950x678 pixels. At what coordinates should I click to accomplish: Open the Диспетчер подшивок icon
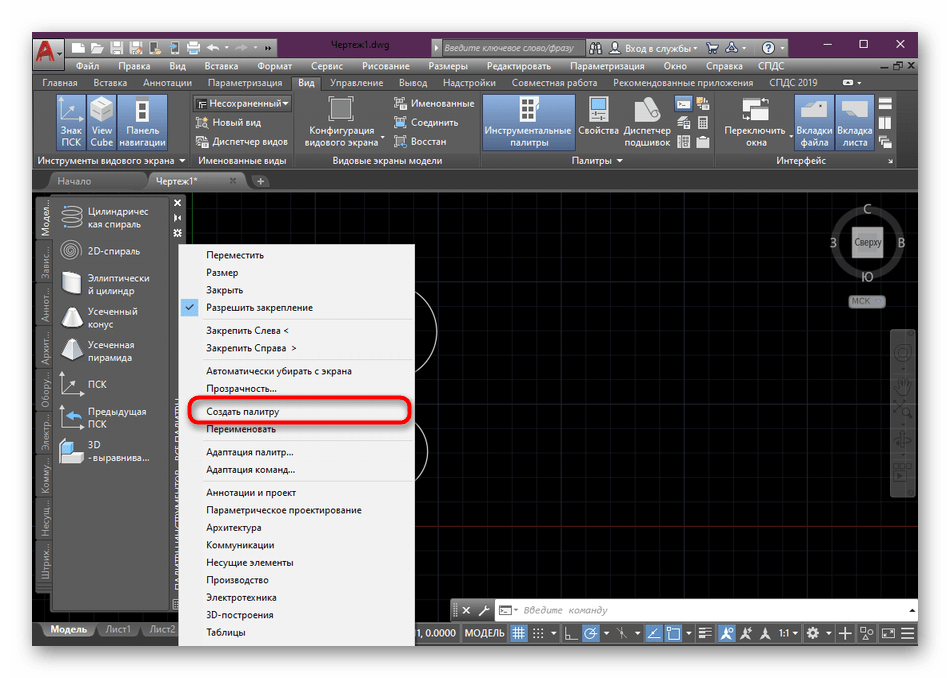click(647, 123)
